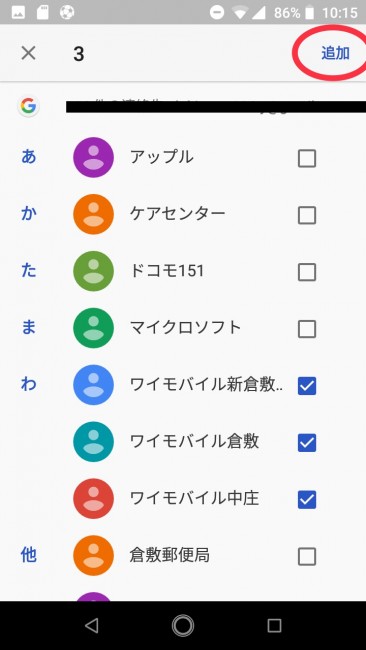This screenshot has height=650, width=366.
Task: Tap the green avatar for ドコモ151
Action: (x=93, y=271)
